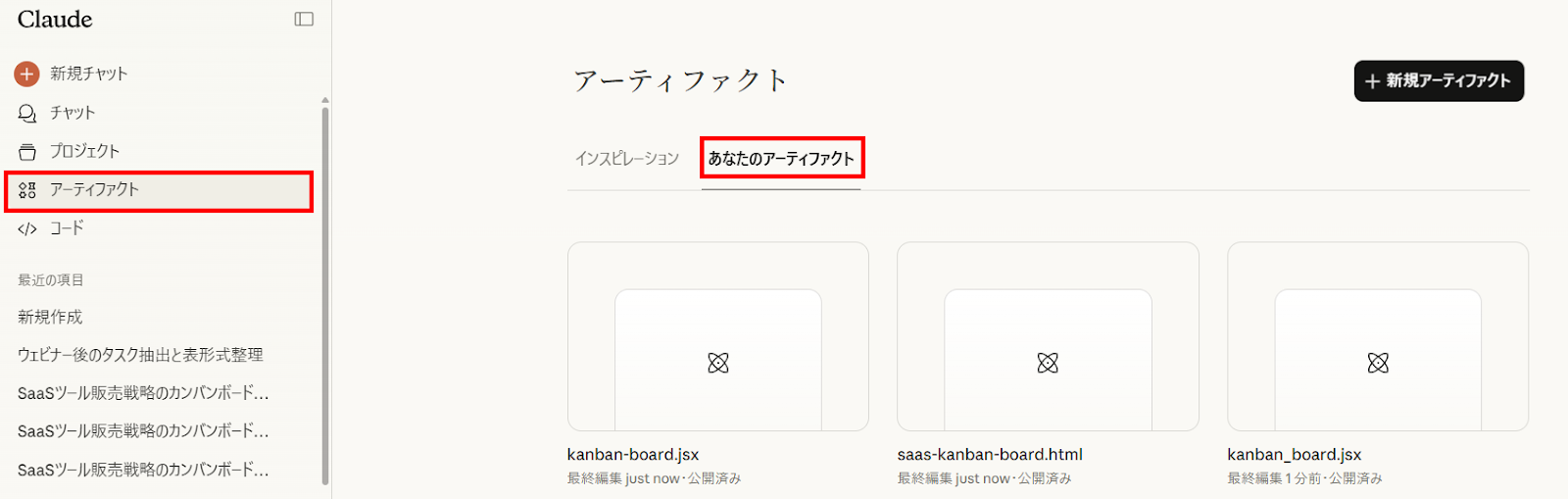Click the アーティファクト shapes icon in sidebar
Viewport: 1568px width, 499px height.
pos(27,190)
